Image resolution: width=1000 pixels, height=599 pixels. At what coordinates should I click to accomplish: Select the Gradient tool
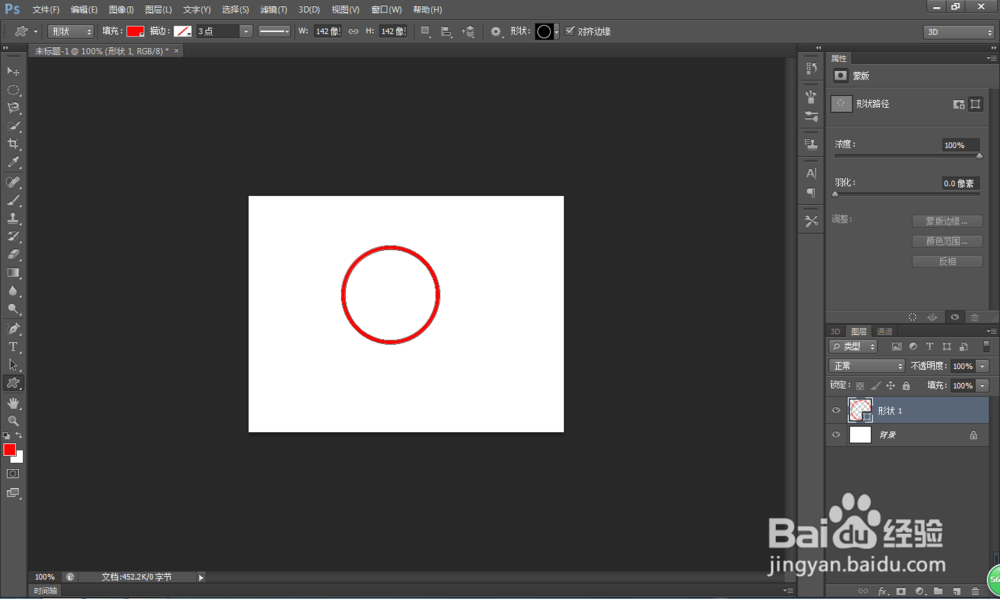(x=13, y=272)
